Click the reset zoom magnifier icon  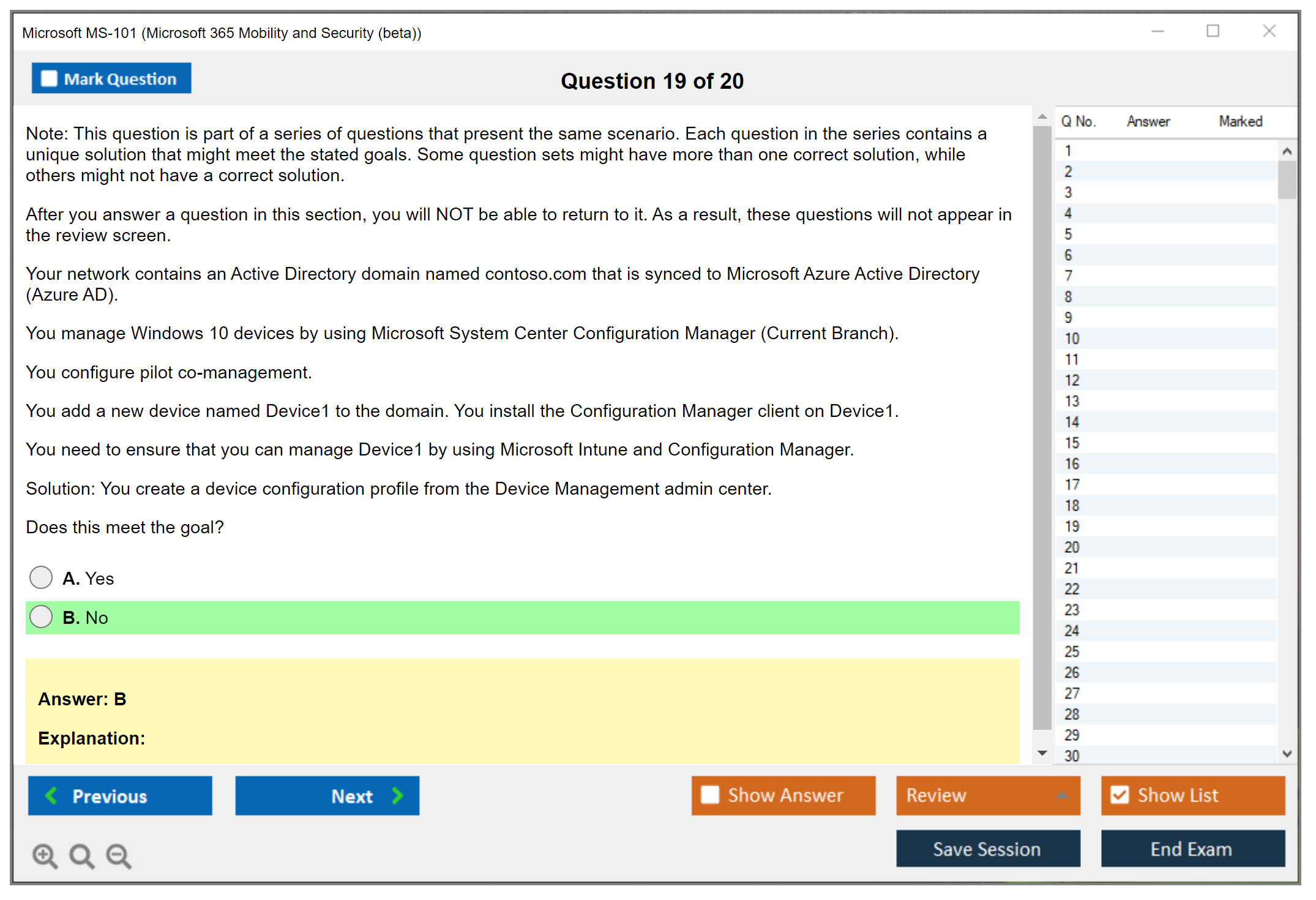[x=81, y=855]
